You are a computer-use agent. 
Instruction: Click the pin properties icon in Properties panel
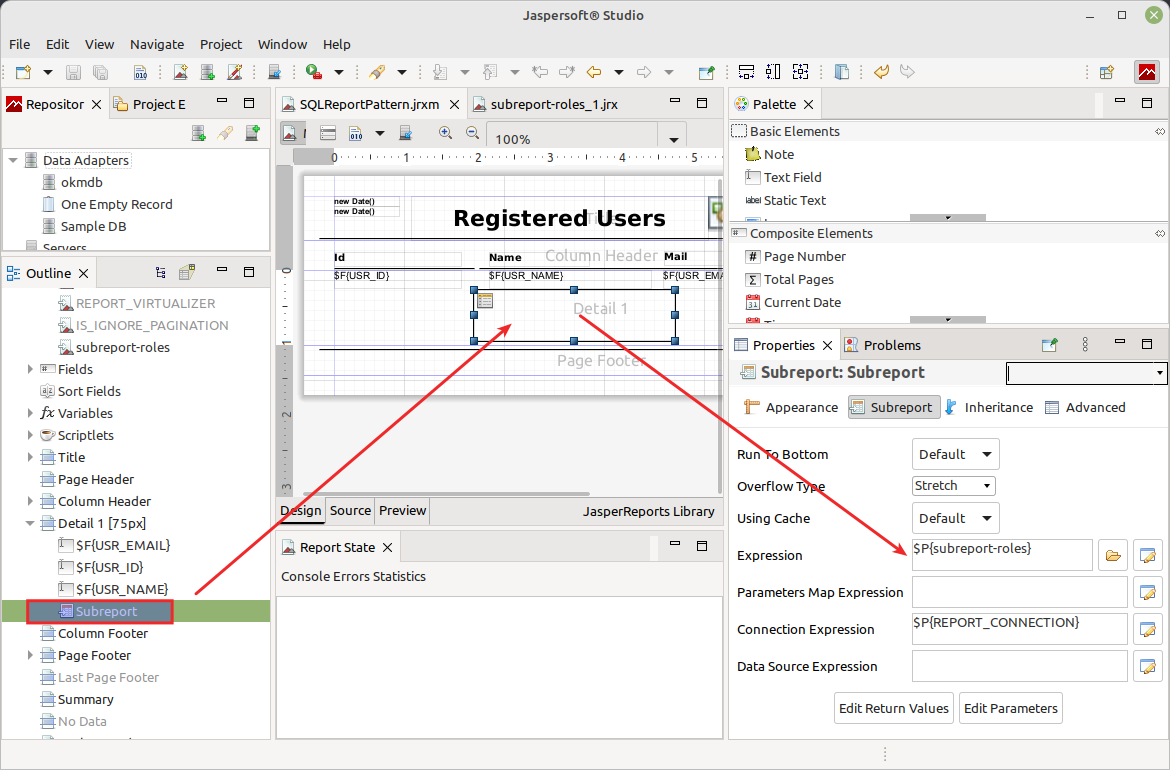coord(1050,345)
